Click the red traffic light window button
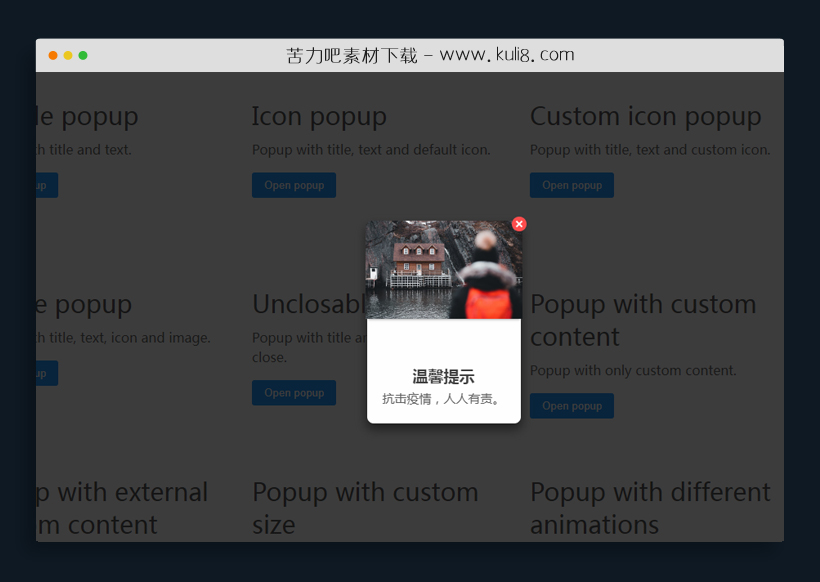Screen dimensions: 820x582 tap(52, 55)
